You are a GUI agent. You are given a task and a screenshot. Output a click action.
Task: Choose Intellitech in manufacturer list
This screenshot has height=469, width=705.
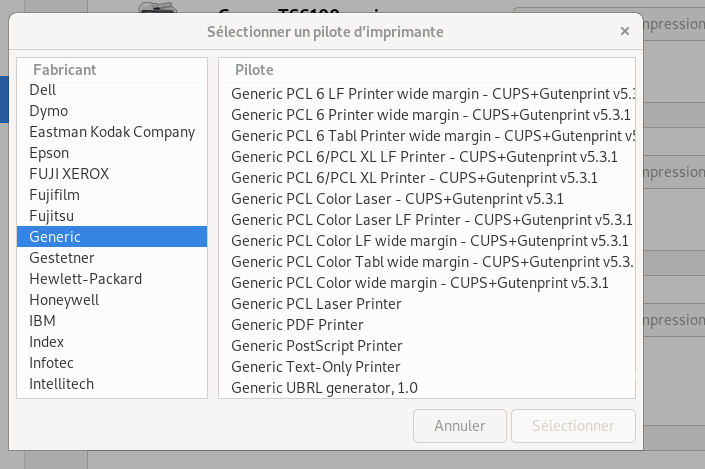coord(112,384)
